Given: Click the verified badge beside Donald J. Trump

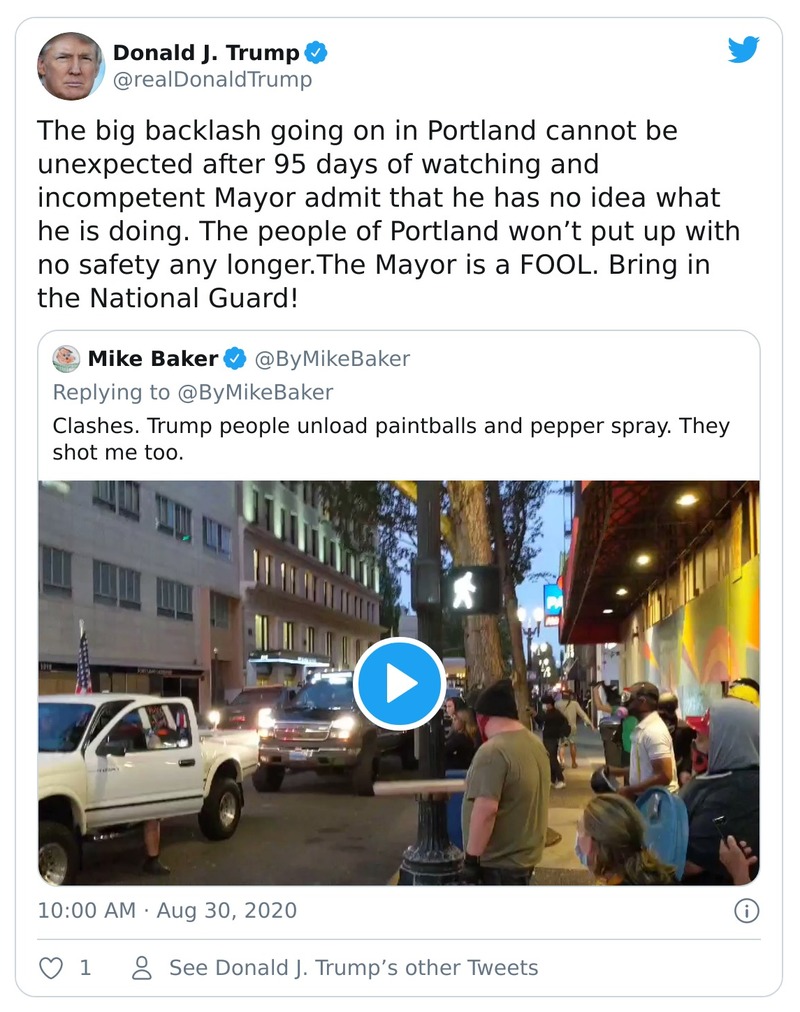Looking at the screenshot, I should point(317,53).
